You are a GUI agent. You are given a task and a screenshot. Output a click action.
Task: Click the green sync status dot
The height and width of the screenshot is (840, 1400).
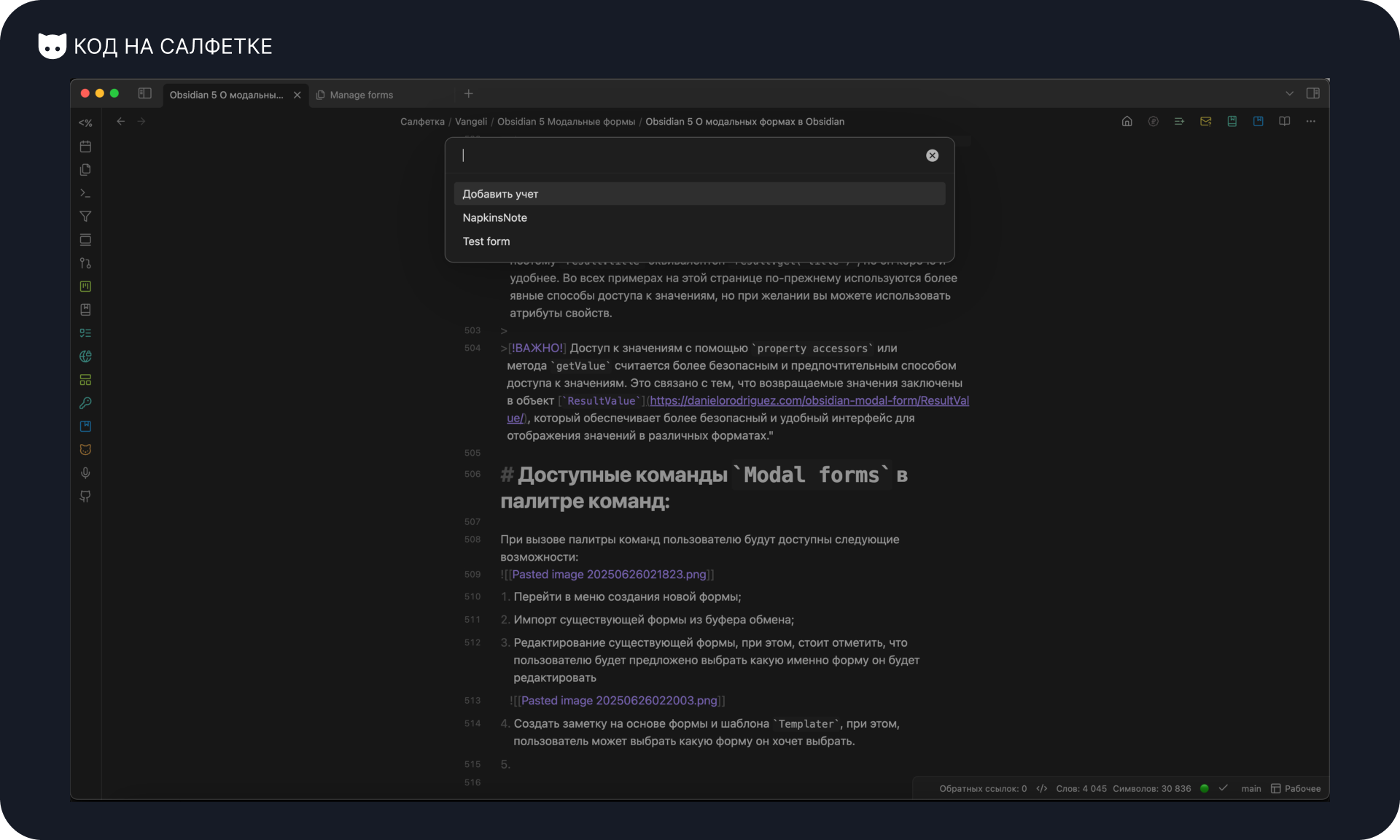point(1204,788)
